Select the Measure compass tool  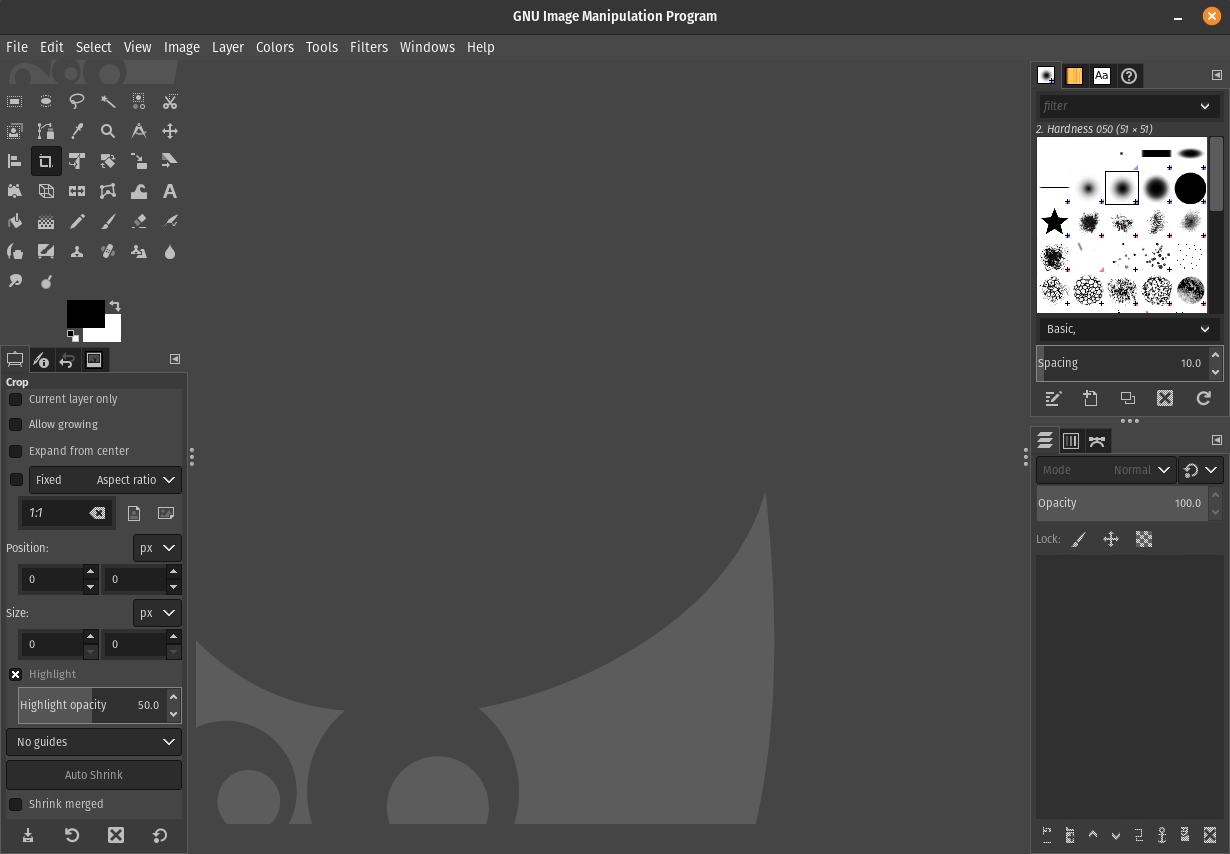tap(139, 131)
